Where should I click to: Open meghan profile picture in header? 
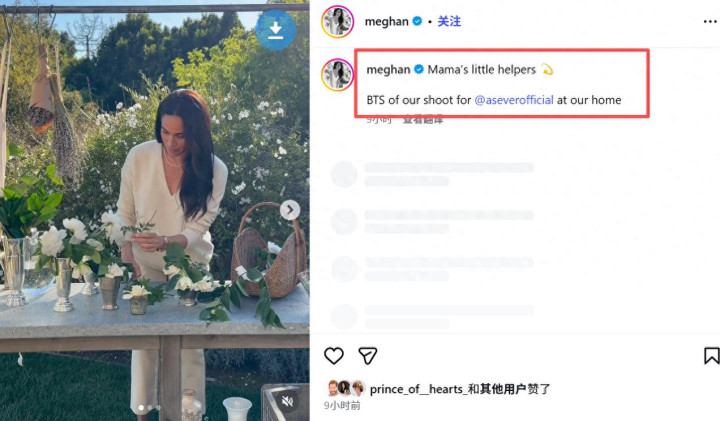[338, 22]
